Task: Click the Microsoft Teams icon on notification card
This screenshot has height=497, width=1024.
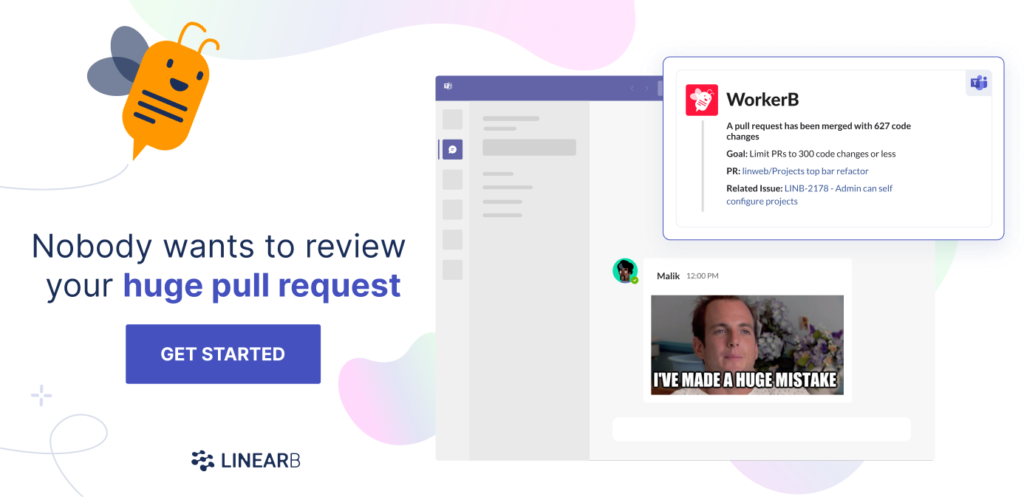Action: coord(978,83)
